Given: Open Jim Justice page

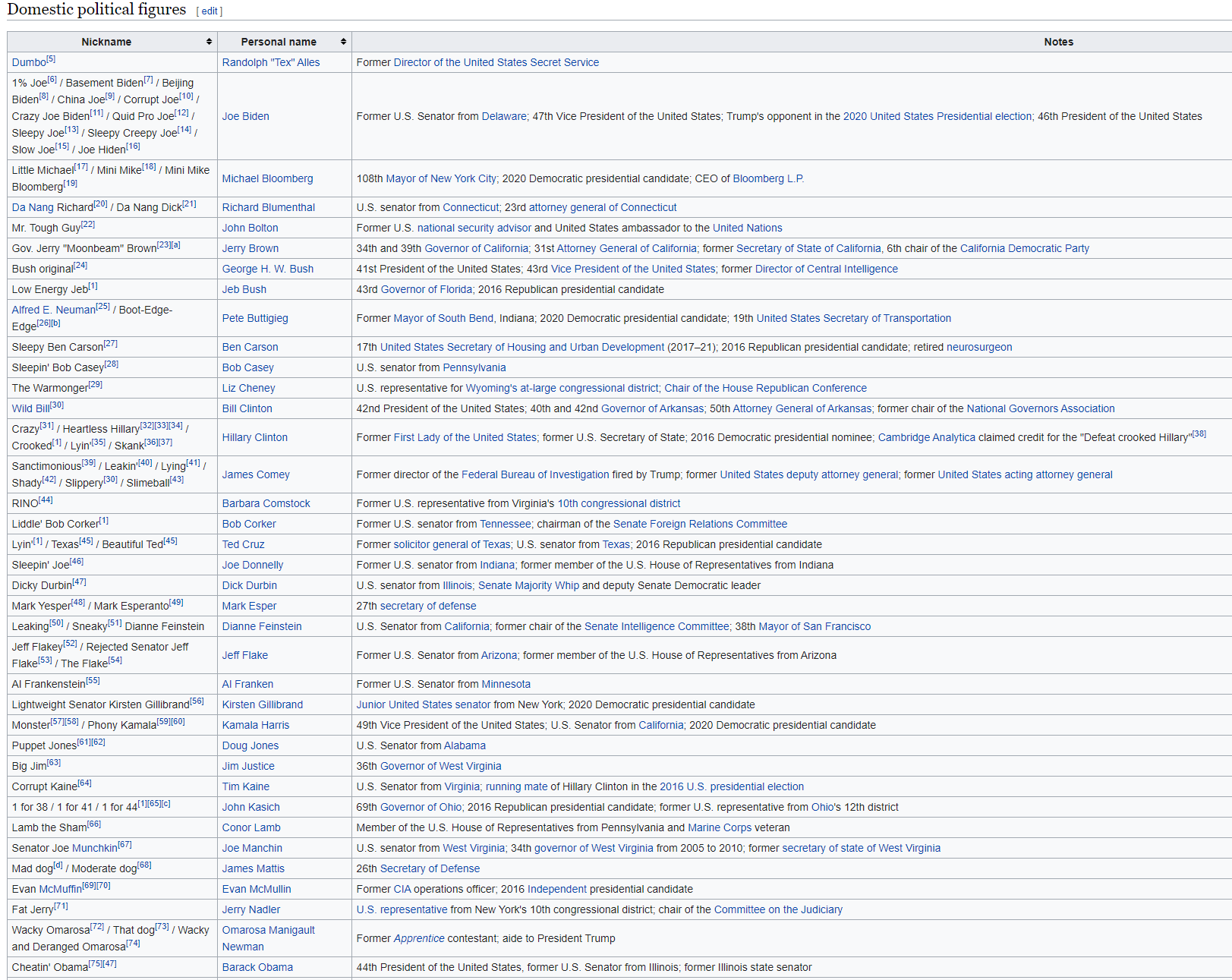Looking at the screenshot, I should [248, 766].
